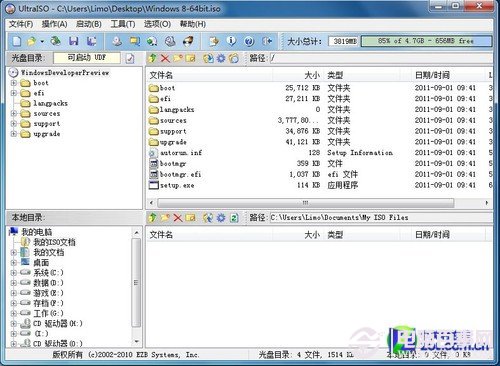
Task: Sort disc files by 大小 column
Action: point(297,75)
